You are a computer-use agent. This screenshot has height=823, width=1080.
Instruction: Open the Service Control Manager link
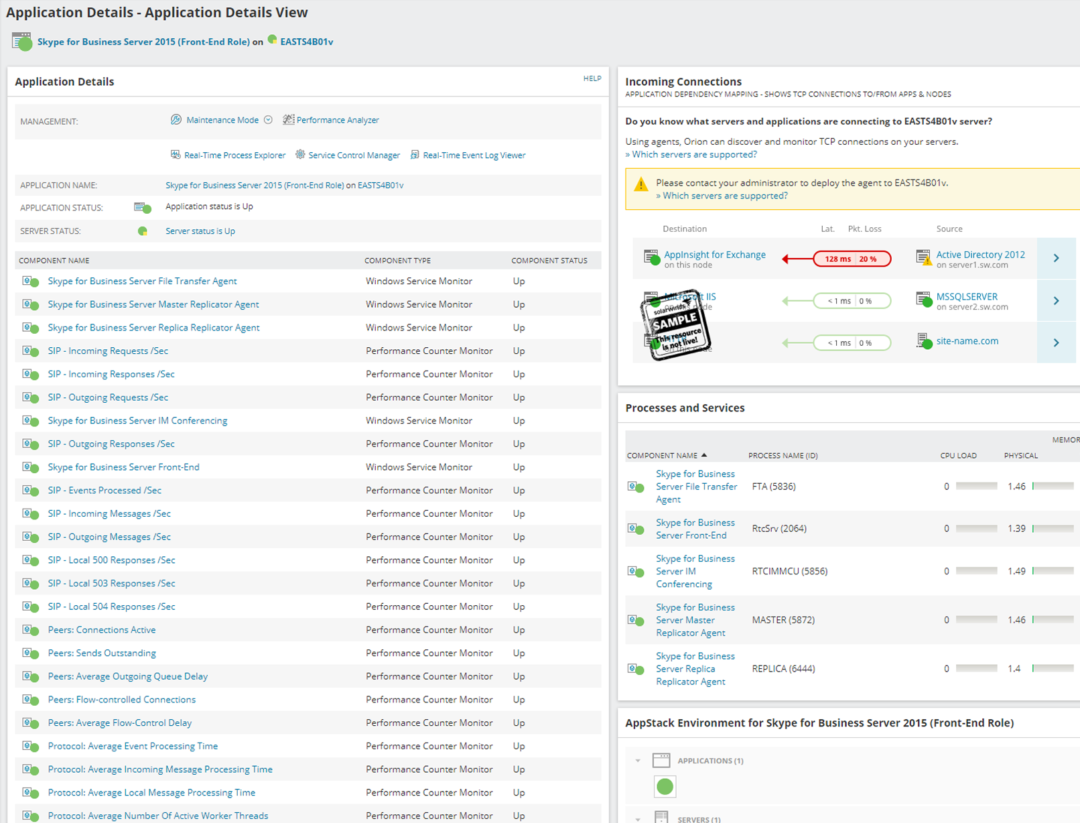click(x=354, y=155)
